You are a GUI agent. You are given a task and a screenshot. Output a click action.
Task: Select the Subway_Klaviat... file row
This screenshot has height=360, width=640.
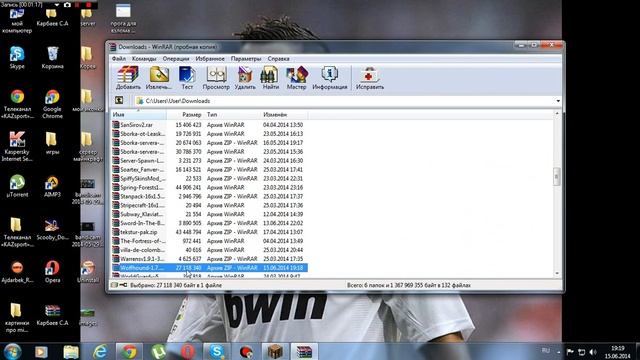click(x=209, y=214)
